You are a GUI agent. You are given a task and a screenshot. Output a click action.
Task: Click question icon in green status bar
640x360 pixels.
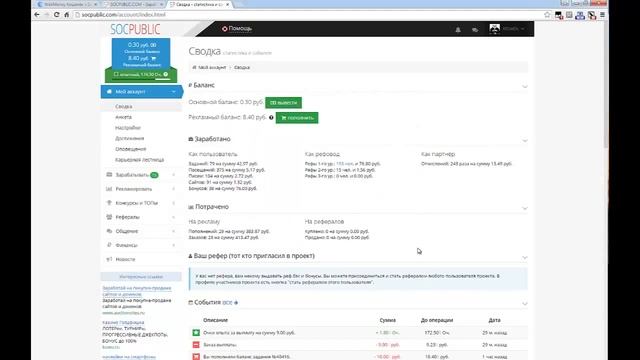pos(166,74)
